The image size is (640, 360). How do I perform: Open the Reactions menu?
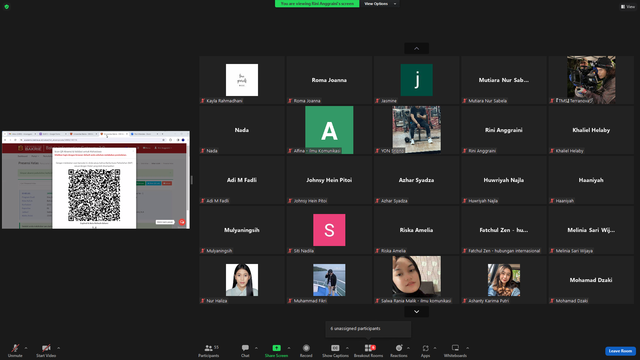coord(399,350)
